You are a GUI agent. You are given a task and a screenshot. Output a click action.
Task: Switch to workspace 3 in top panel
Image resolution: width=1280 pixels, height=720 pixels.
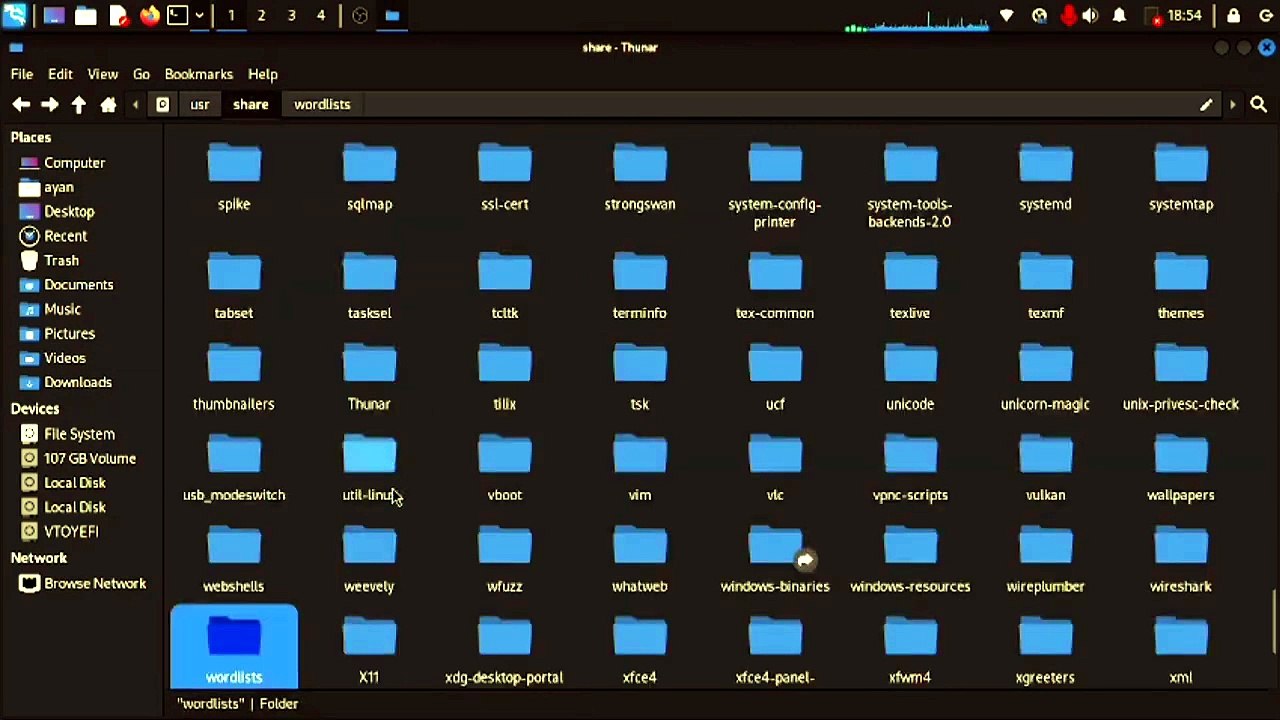click(291, 16)
